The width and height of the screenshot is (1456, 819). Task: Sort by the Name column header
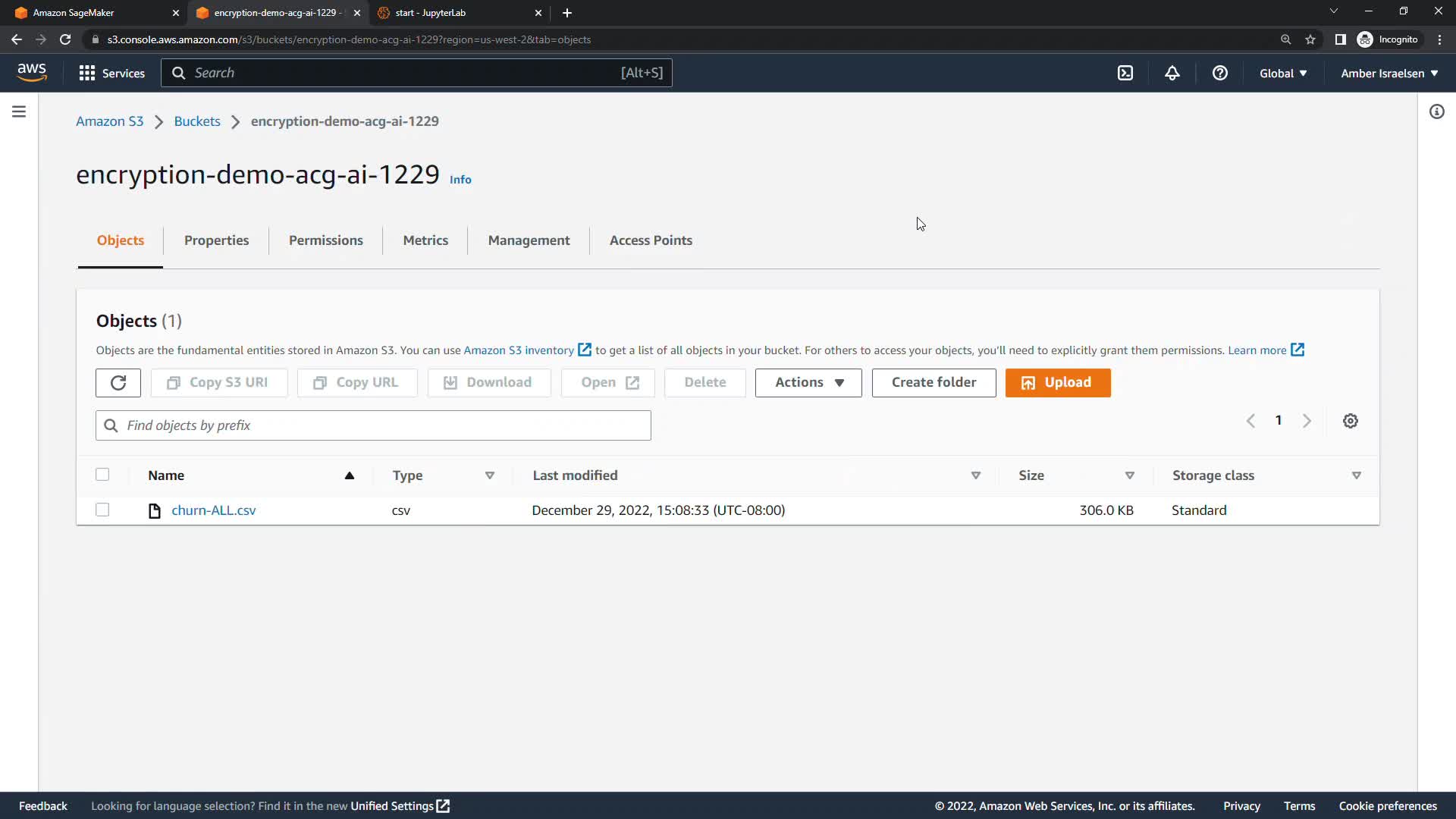(166, 475)
